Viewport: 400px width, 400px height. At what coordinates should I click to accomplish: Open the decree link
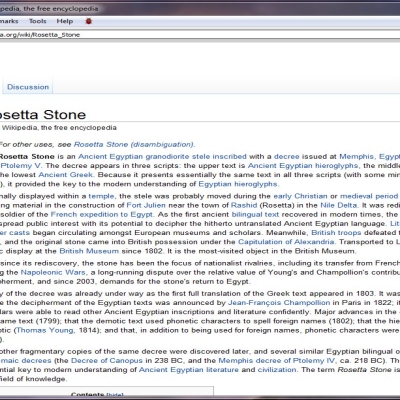pos(287,156)
